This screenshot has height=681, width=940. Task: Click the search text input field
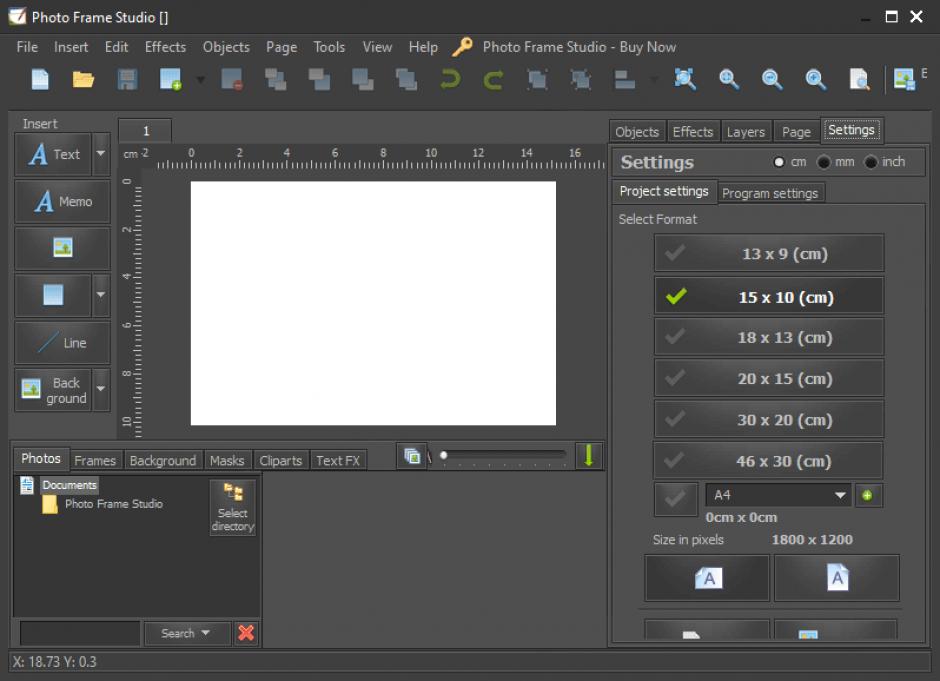(x=80, y=633)
